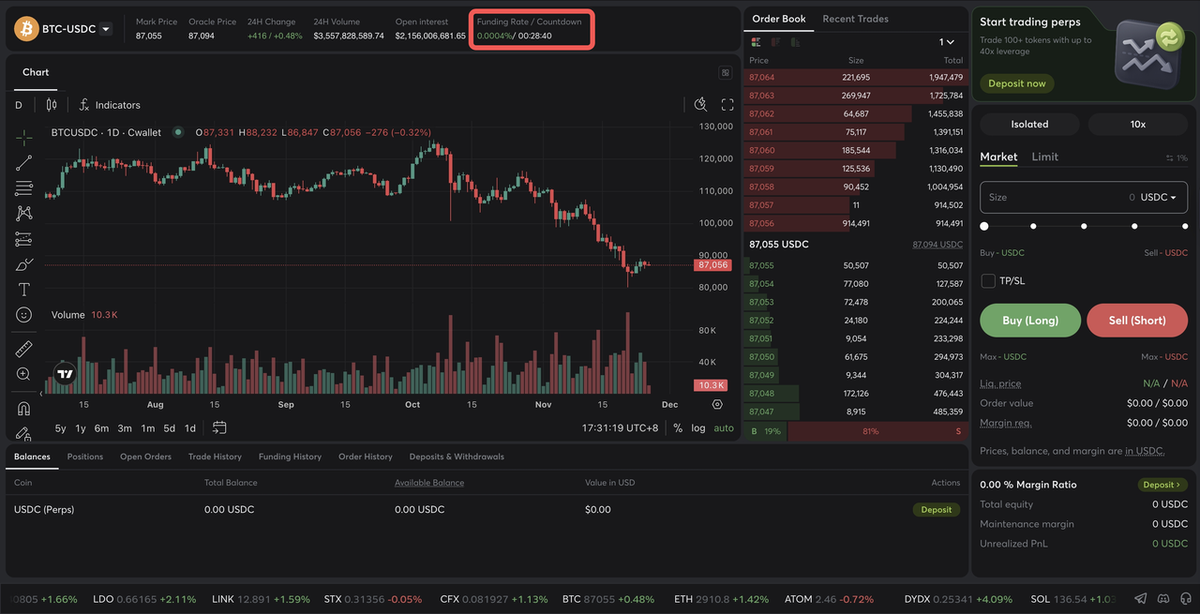Select the Market order tab

[x=999, y=157]
